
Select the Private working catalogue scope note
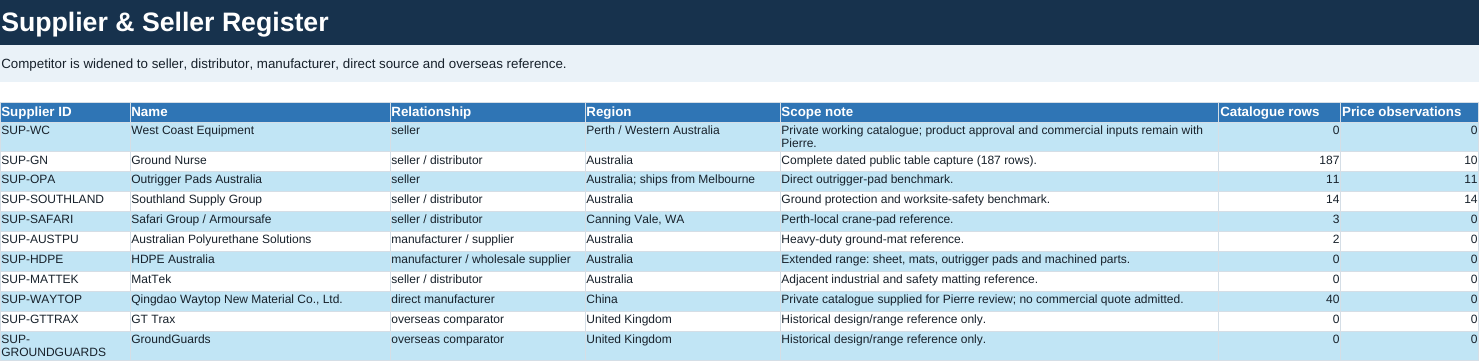click(x=999, y=137)
